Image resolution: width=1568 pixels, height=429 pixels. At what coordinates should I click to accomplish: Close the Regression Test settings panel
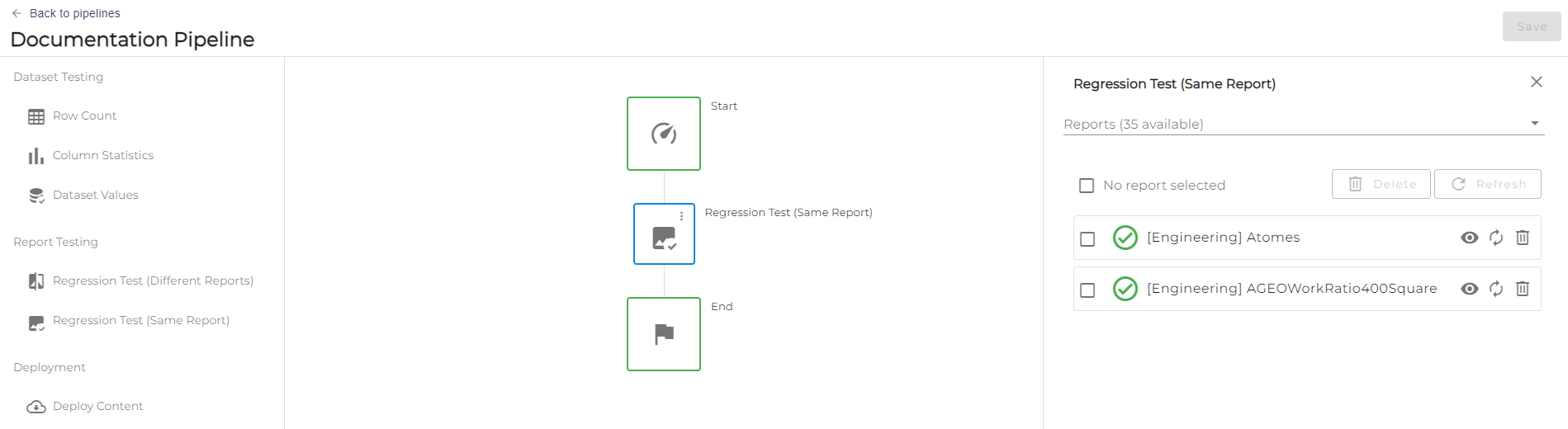tap(1536, 82)
